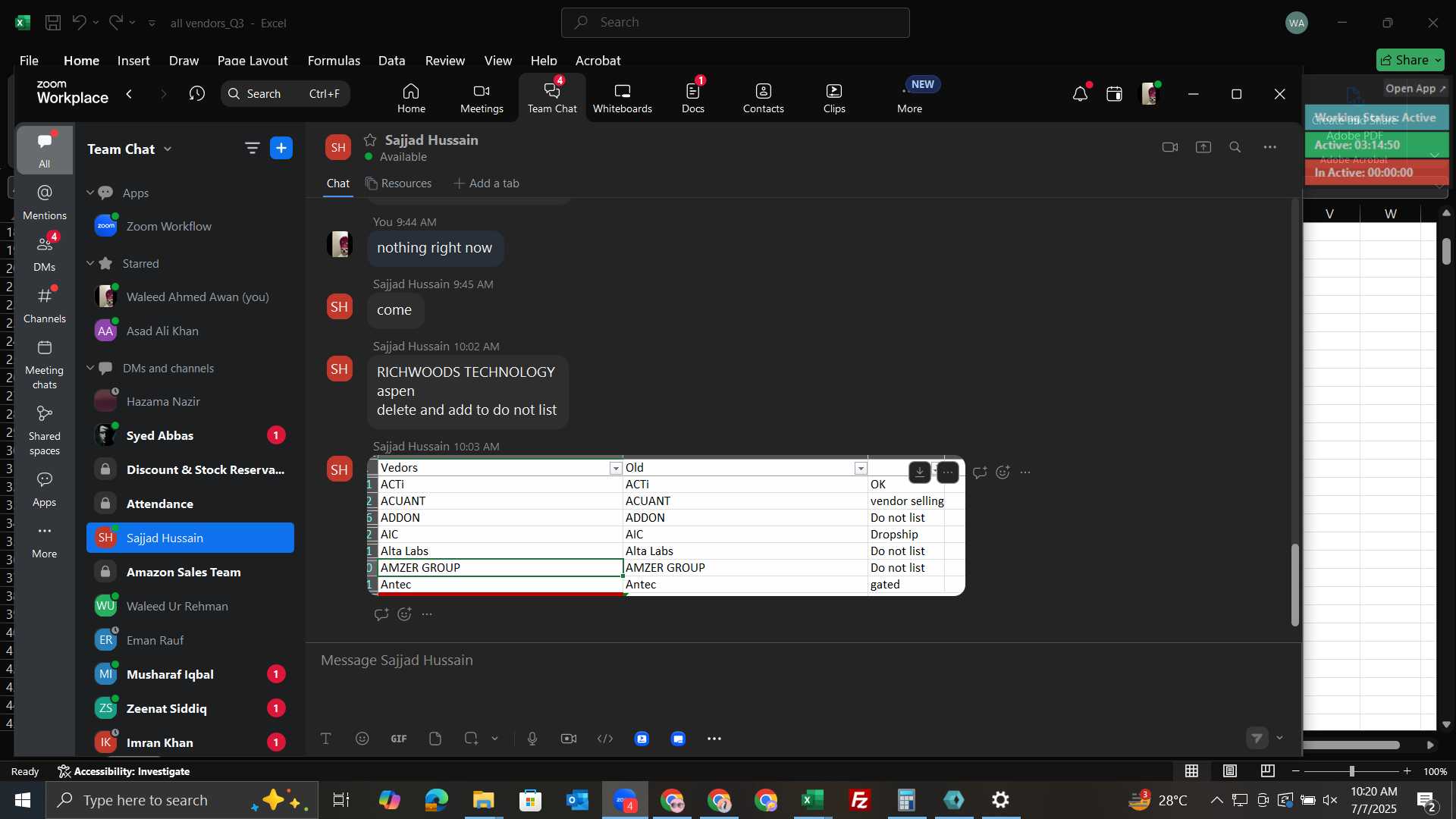Open Channels in sidebar

[45, 306]
